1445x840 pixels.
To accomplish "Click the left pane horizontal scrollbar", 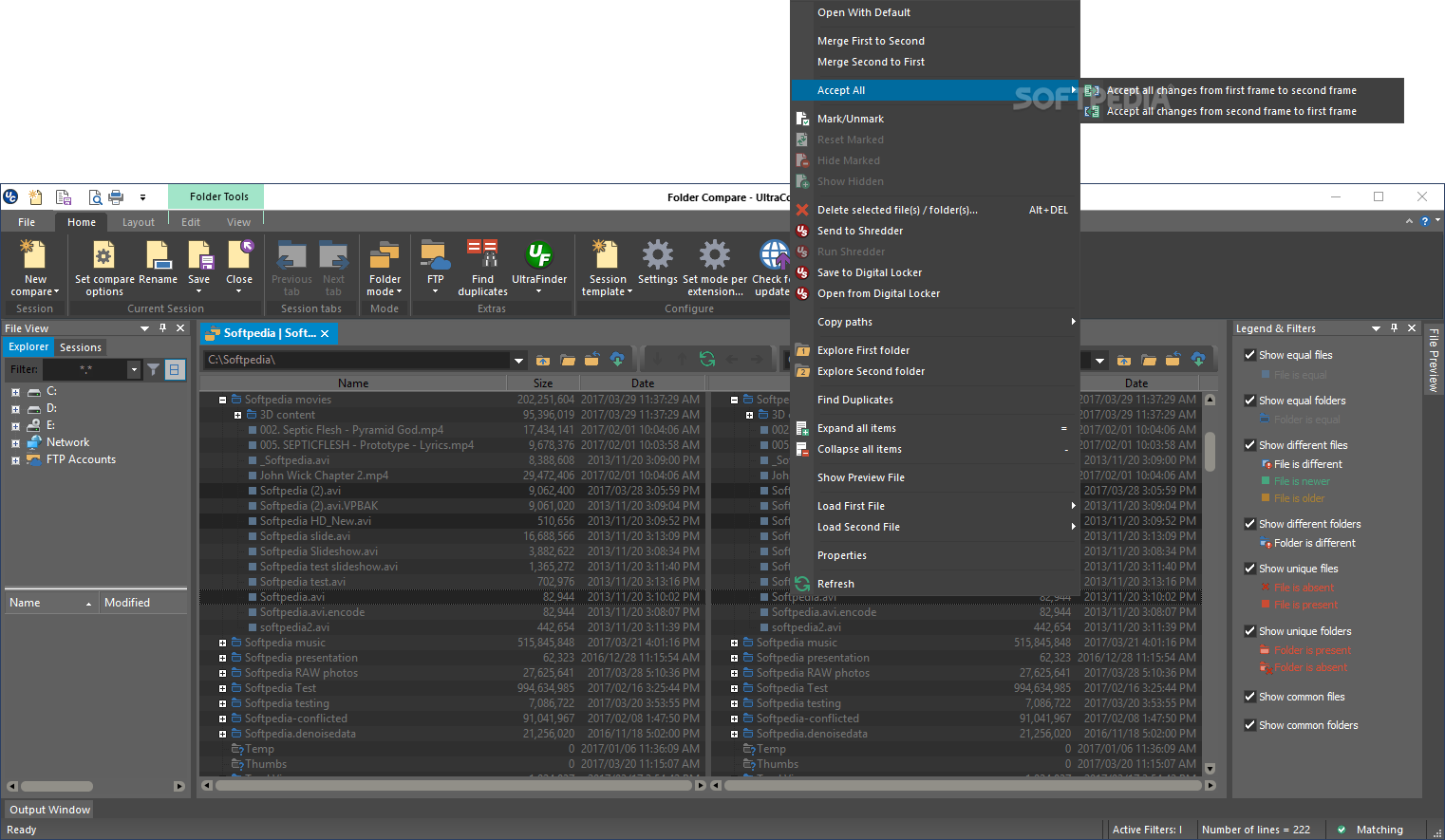I will pos(454,786).
